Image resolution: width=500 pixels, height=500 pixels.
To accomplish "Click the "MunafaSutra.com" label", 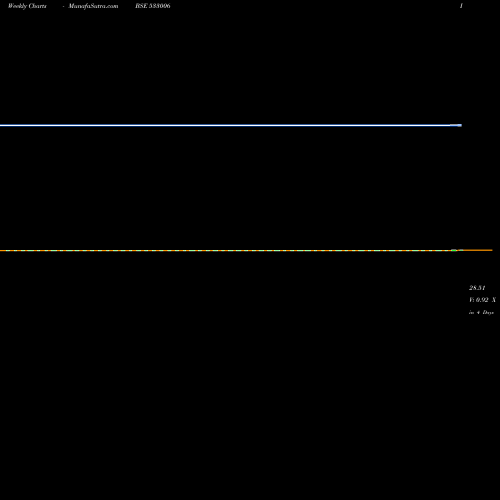I will tap(93, 6).
